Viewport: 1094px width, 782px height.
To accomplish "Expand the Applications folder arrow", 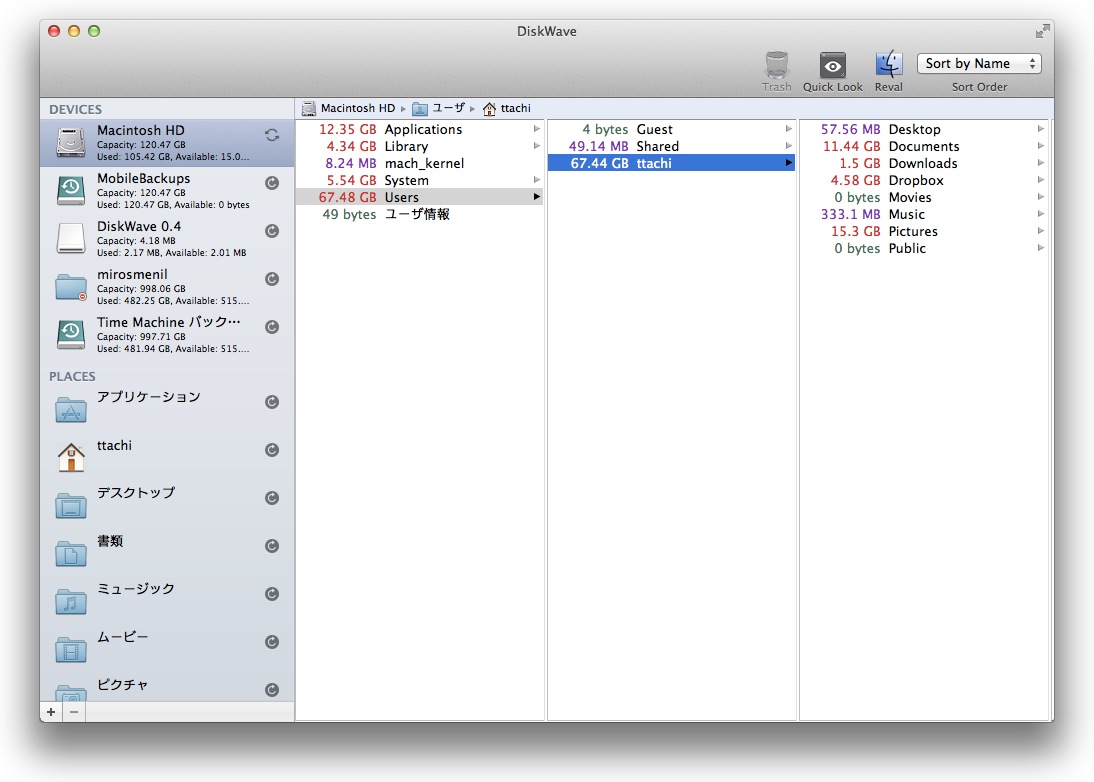I will pos(537,129).
